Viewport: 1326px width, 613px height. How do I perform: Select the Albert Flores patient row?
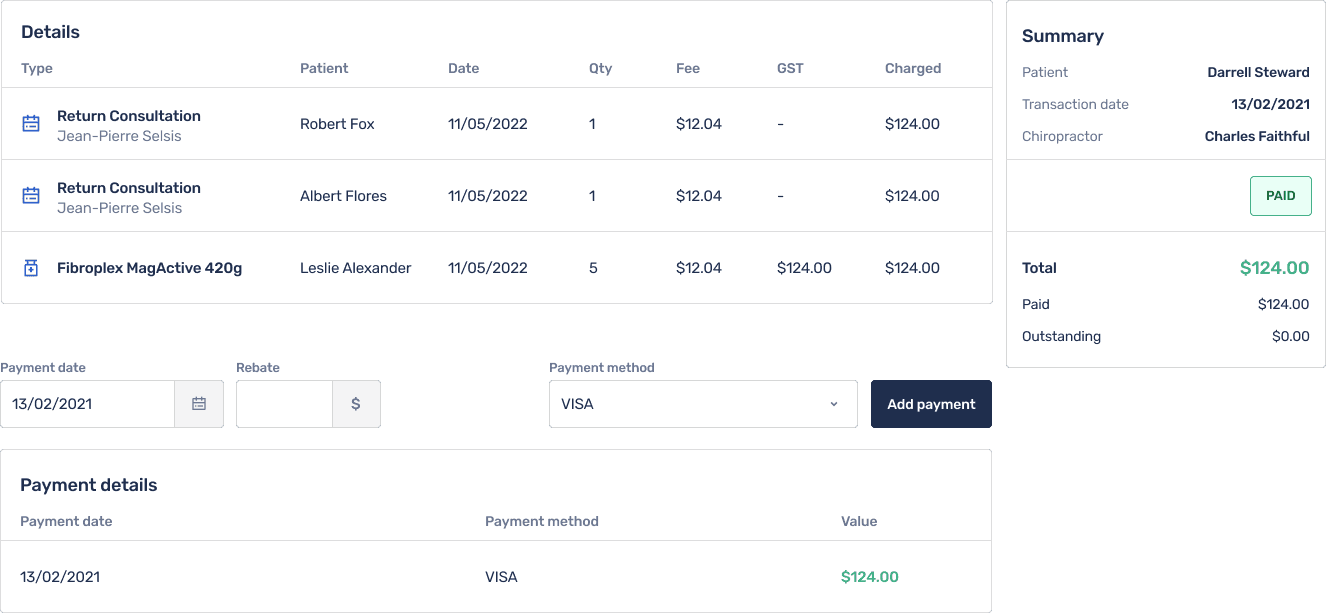[497, 196]
